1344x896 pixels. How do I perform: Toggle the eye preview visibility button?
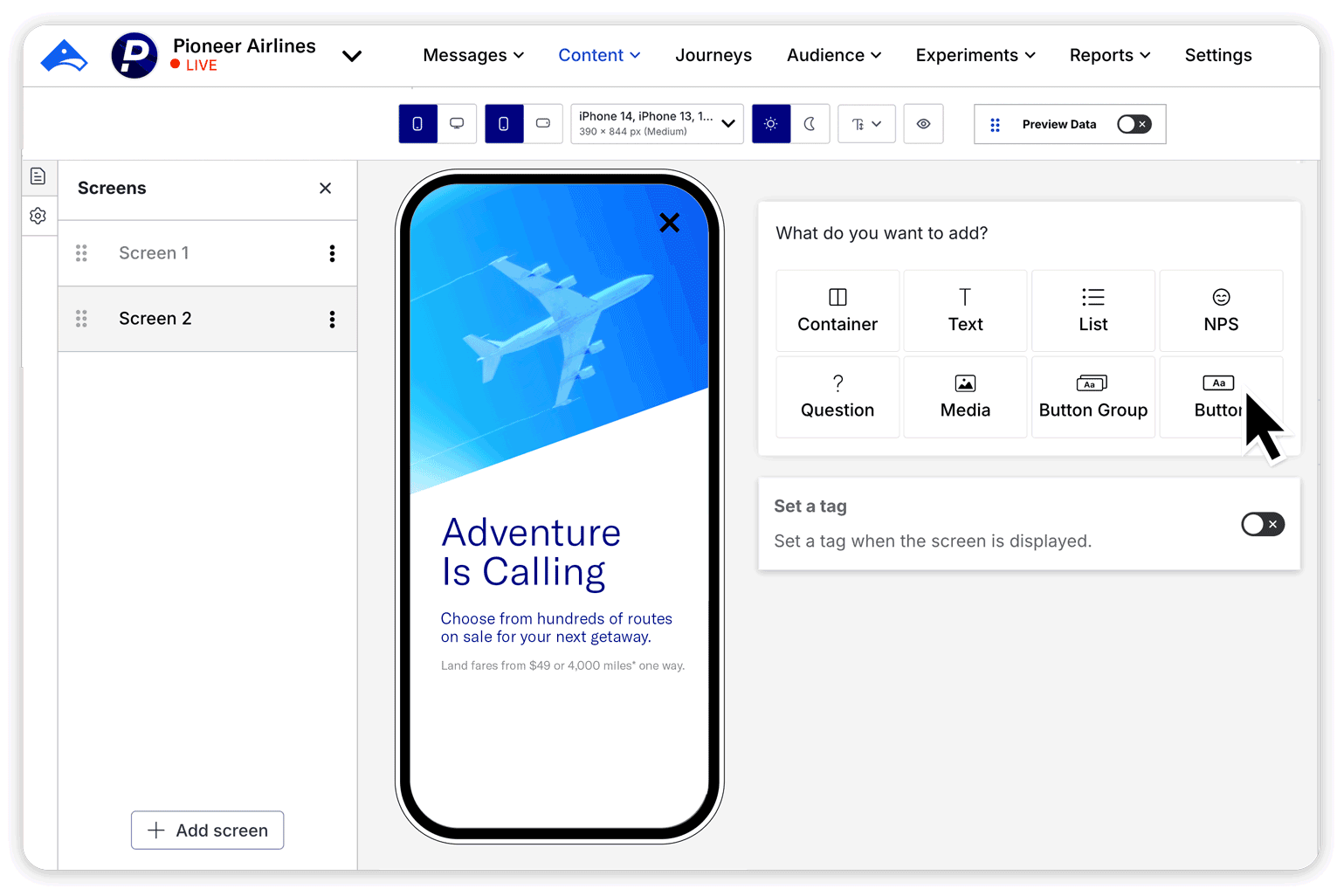click(923, 124)
